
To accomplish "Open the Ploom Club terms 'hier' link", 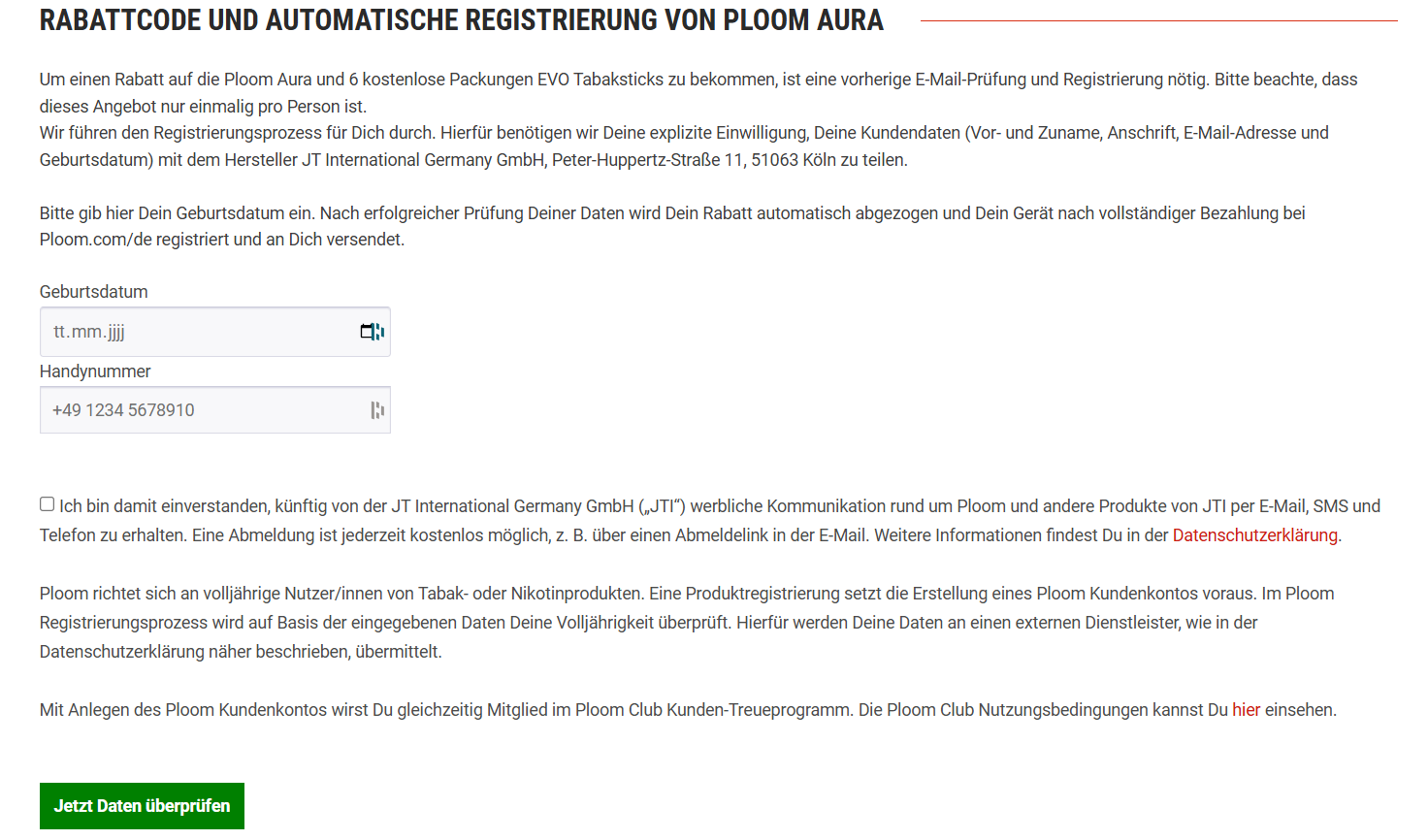I will tap(1246, 710).
